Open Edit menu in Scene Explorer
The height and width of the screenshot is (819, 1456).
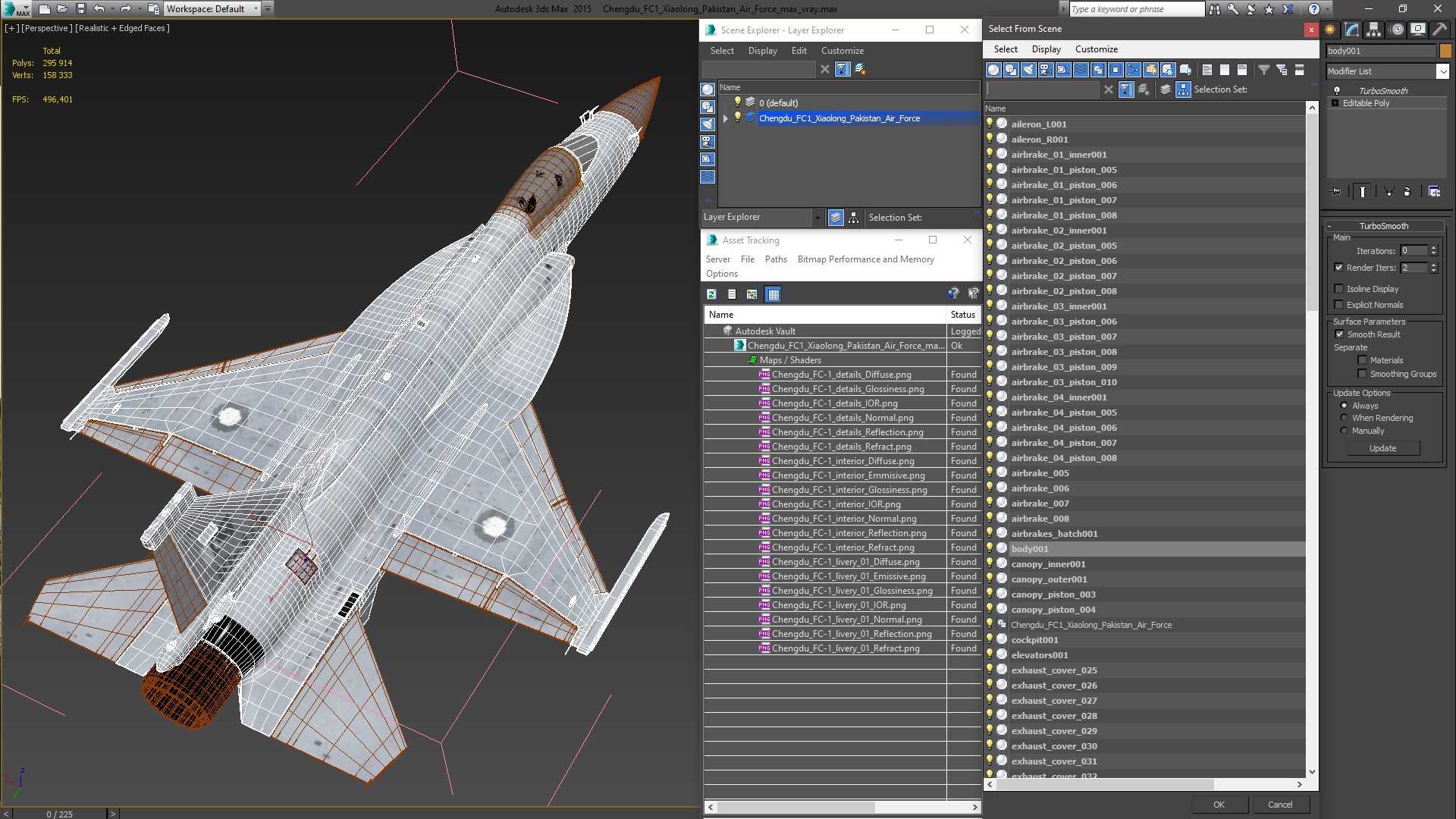[x=799, y=51]
